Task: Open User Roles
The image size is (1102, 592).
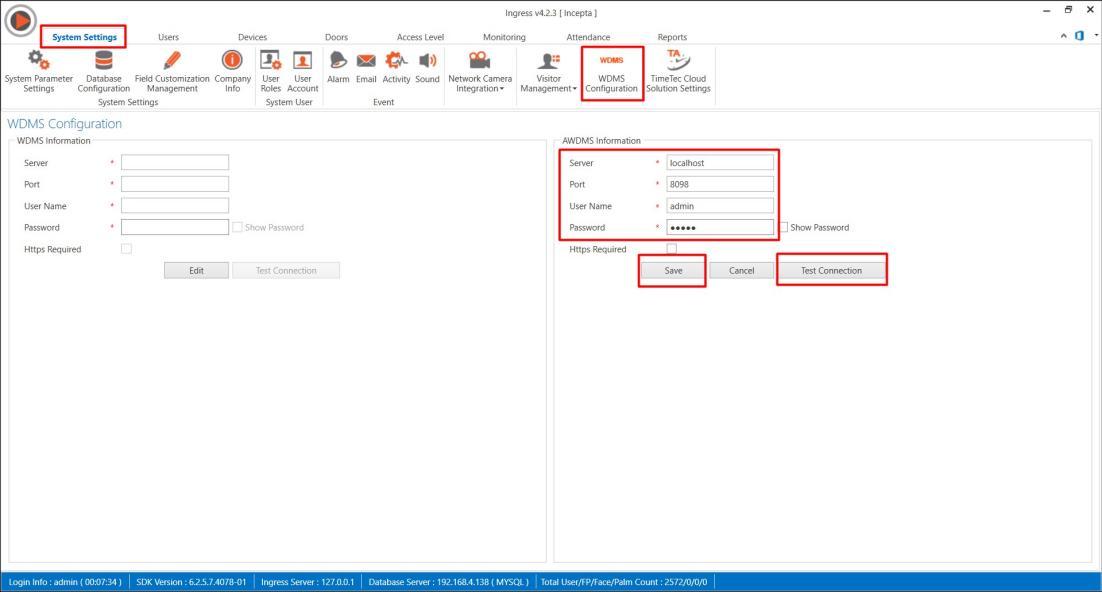Action: tap(271, 71)
